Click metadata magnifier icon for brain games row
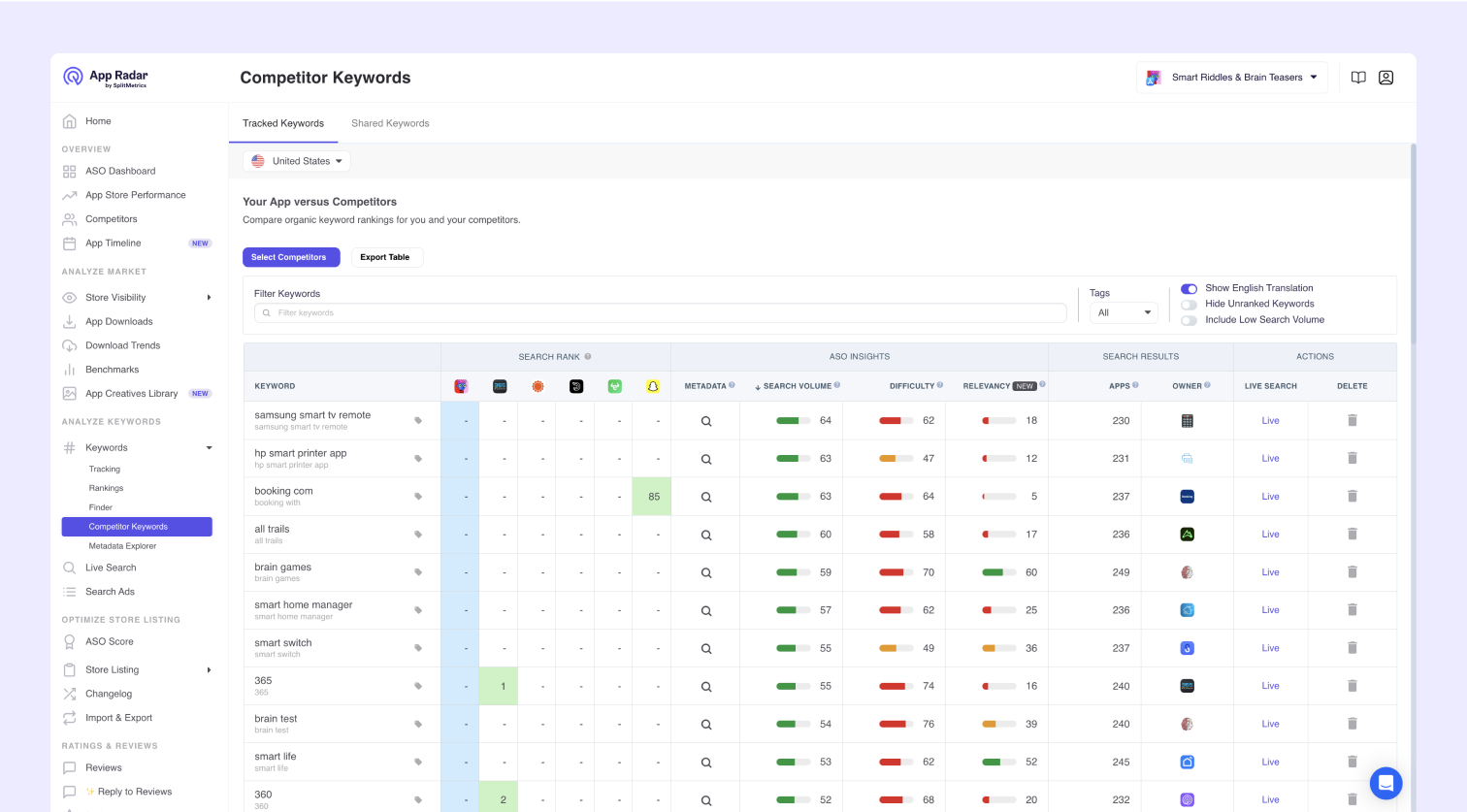 pos(706,572)
